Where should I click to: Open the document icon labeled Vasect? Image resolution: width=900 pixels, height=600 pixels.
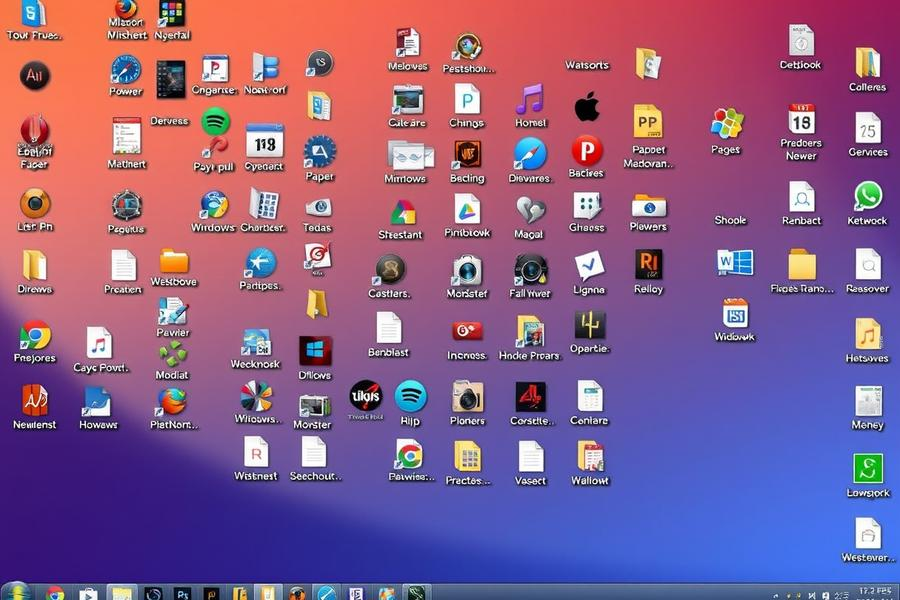pyautogui.click(x=530, y=456)
